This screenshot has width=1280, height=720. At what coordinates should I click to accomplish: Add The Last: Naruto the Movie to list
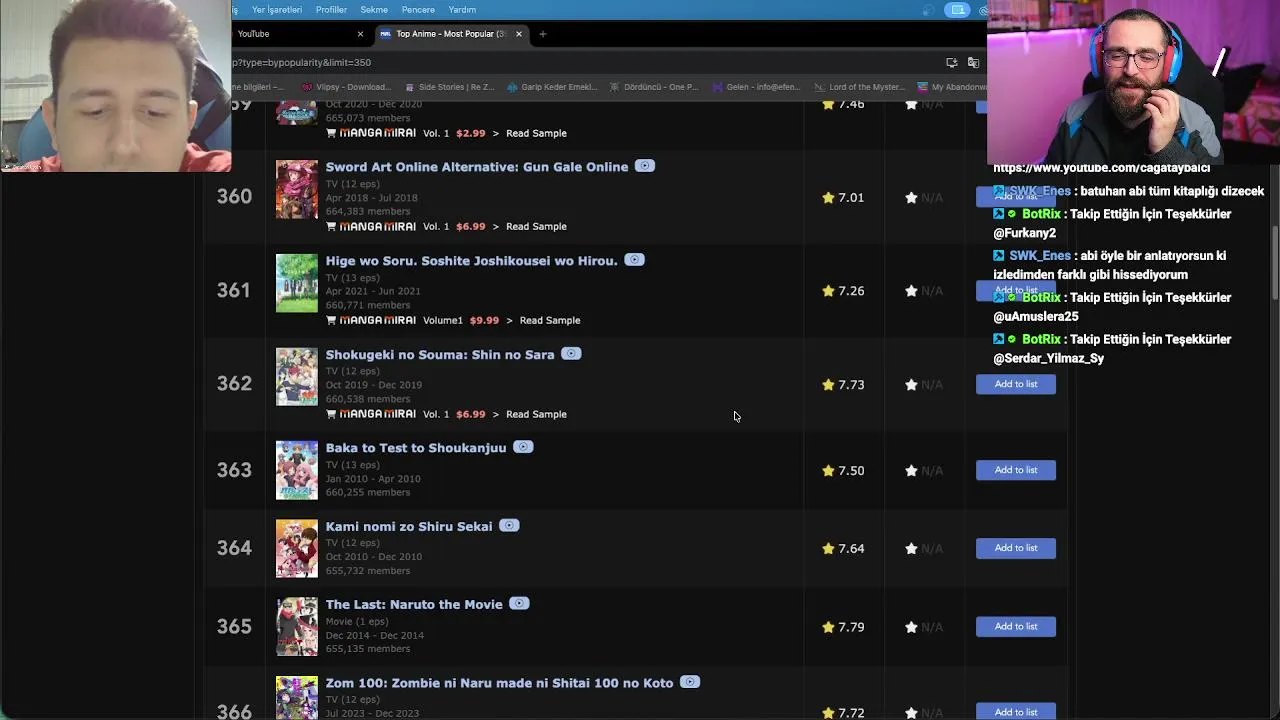click(1016, 626)
